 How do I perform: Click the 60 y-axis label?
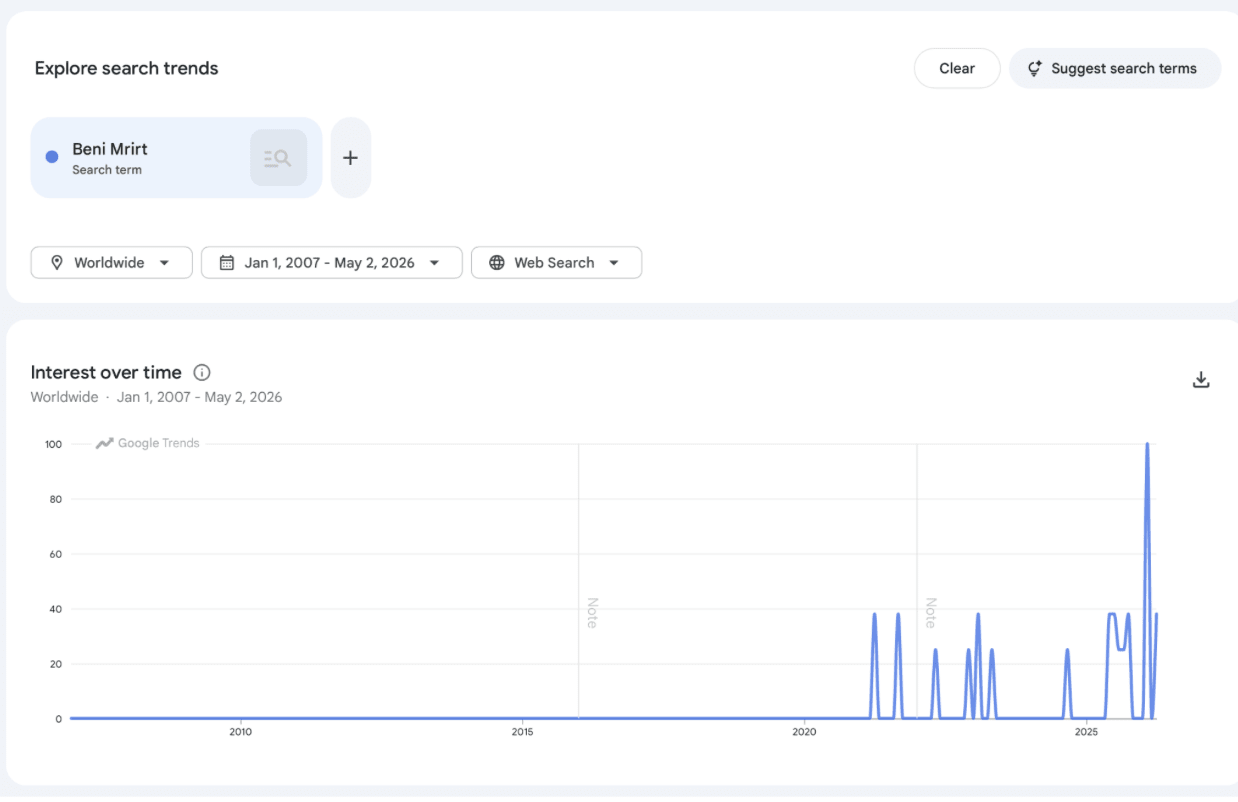coord(56,554)
